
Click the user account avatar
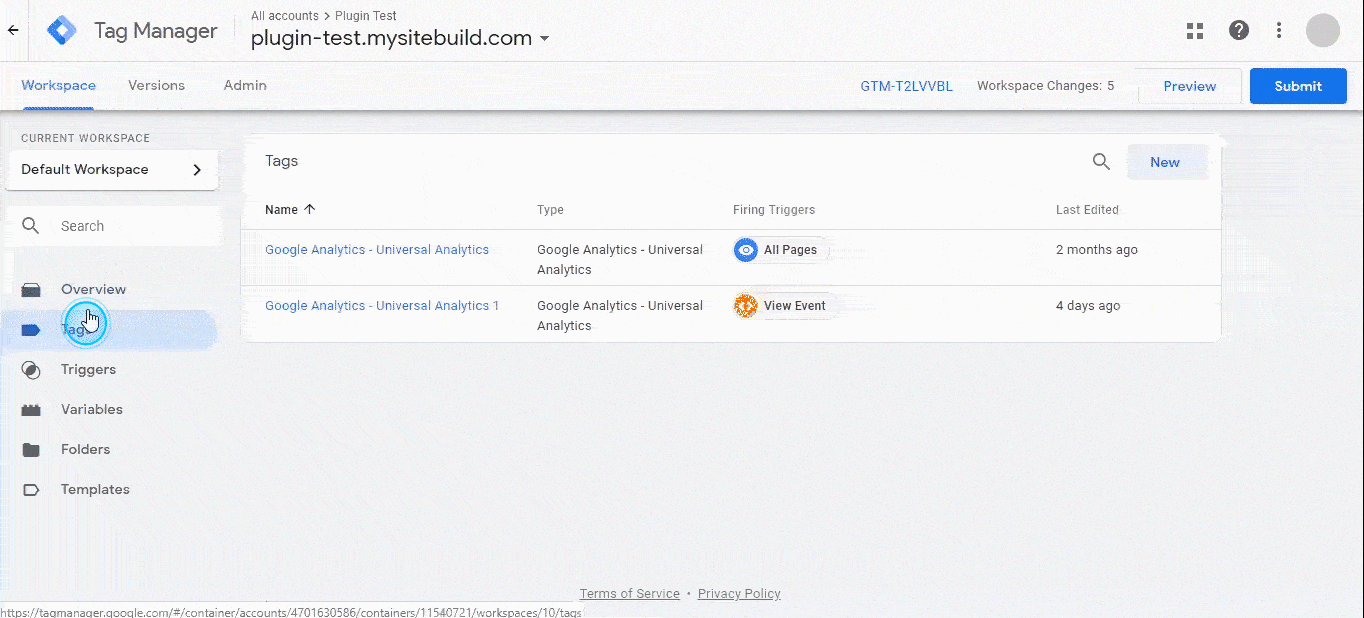click(1322, 30)
